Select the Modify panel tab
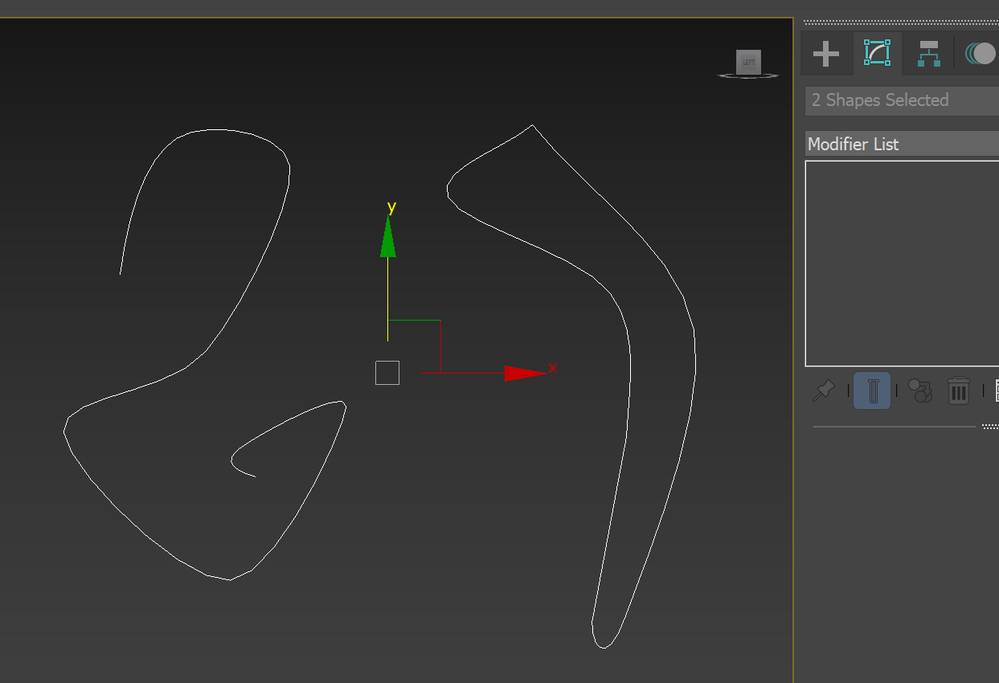The height and width of the screenshot is (683, 999). click(877, 53)
